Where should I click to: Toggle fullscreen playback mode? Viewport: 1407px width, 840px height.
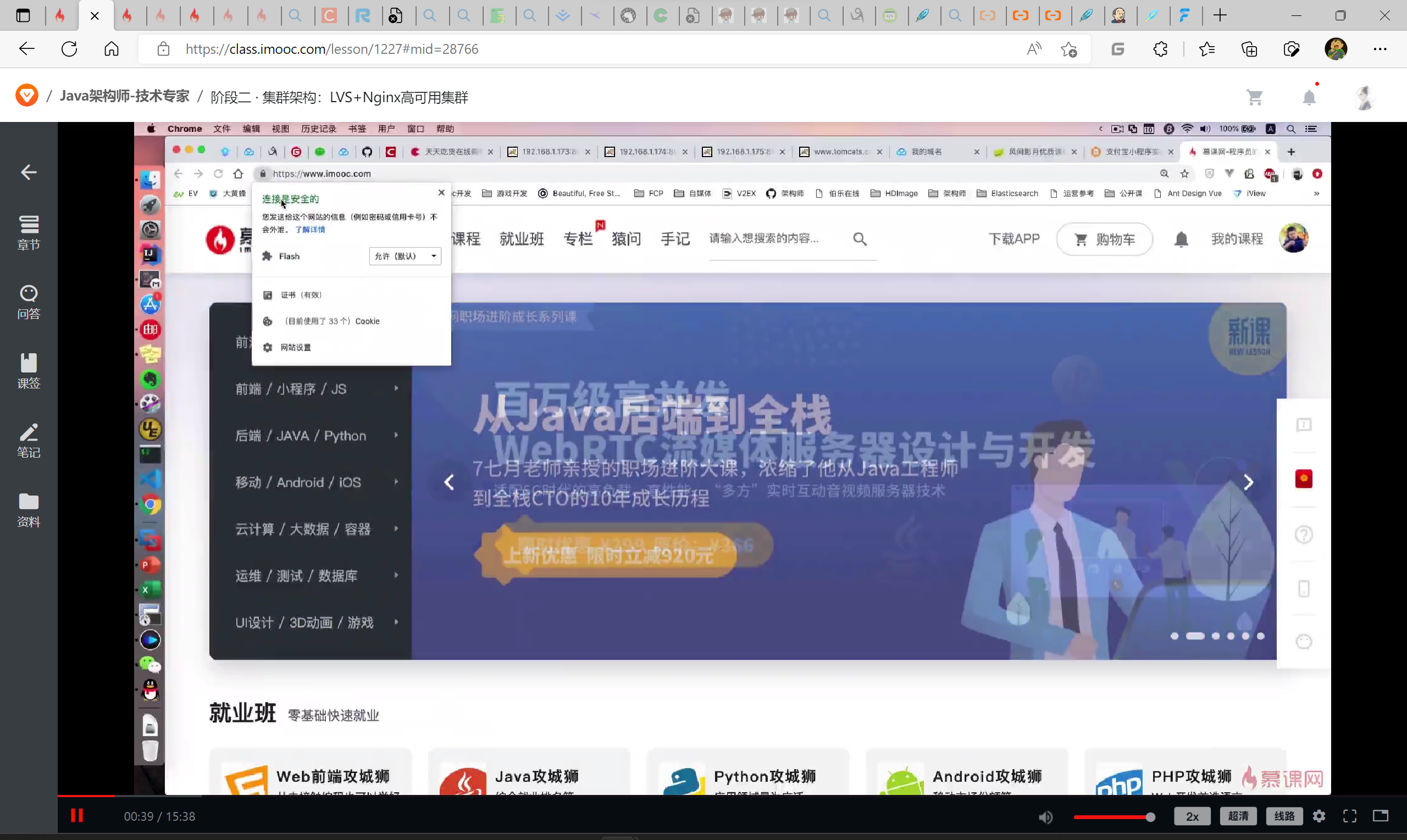tap(1349, 816)
